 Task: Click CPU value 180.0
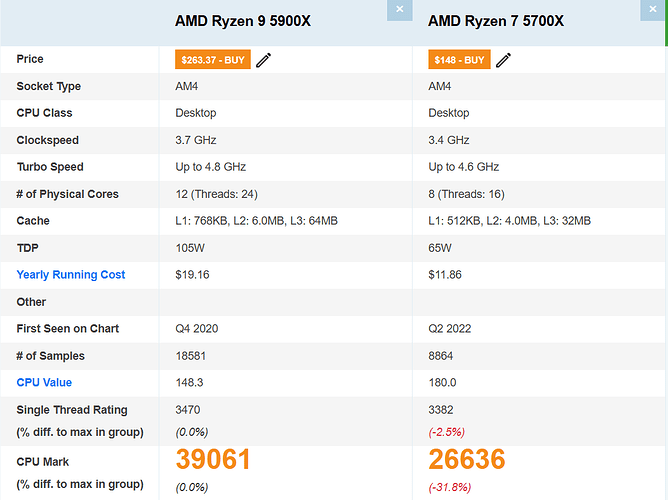click(442, 382)
